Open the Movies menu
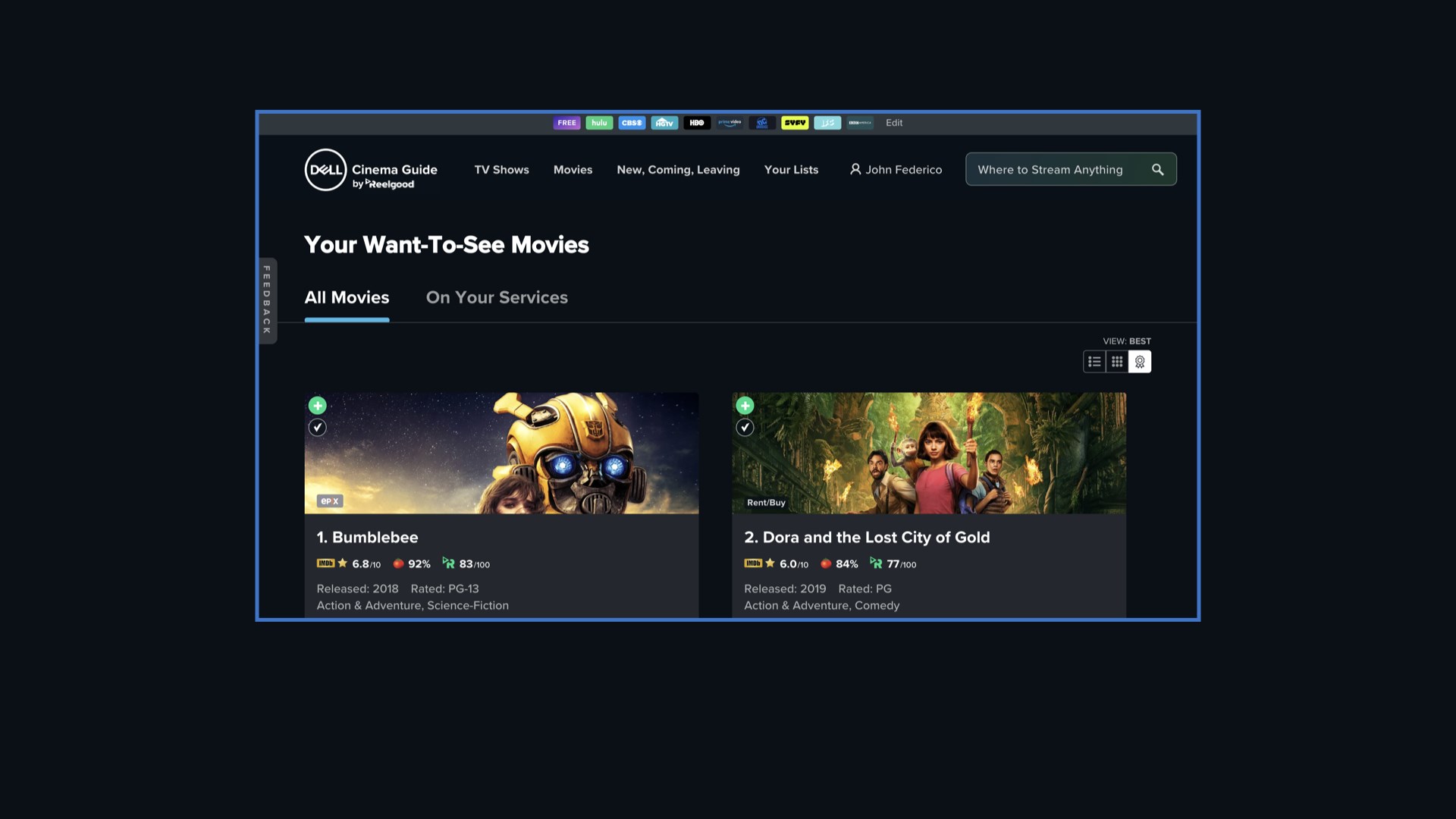Image resolution: width=1456 pixels, height=819 pixels. (x=573, y=170)
